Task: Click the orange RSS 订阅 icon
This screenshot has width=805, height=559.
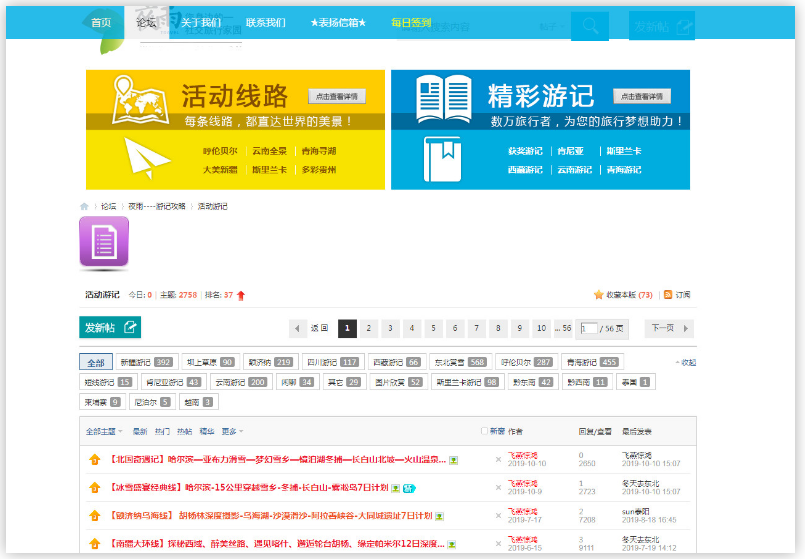Action: pyautogui.click(x=669, y=295)
